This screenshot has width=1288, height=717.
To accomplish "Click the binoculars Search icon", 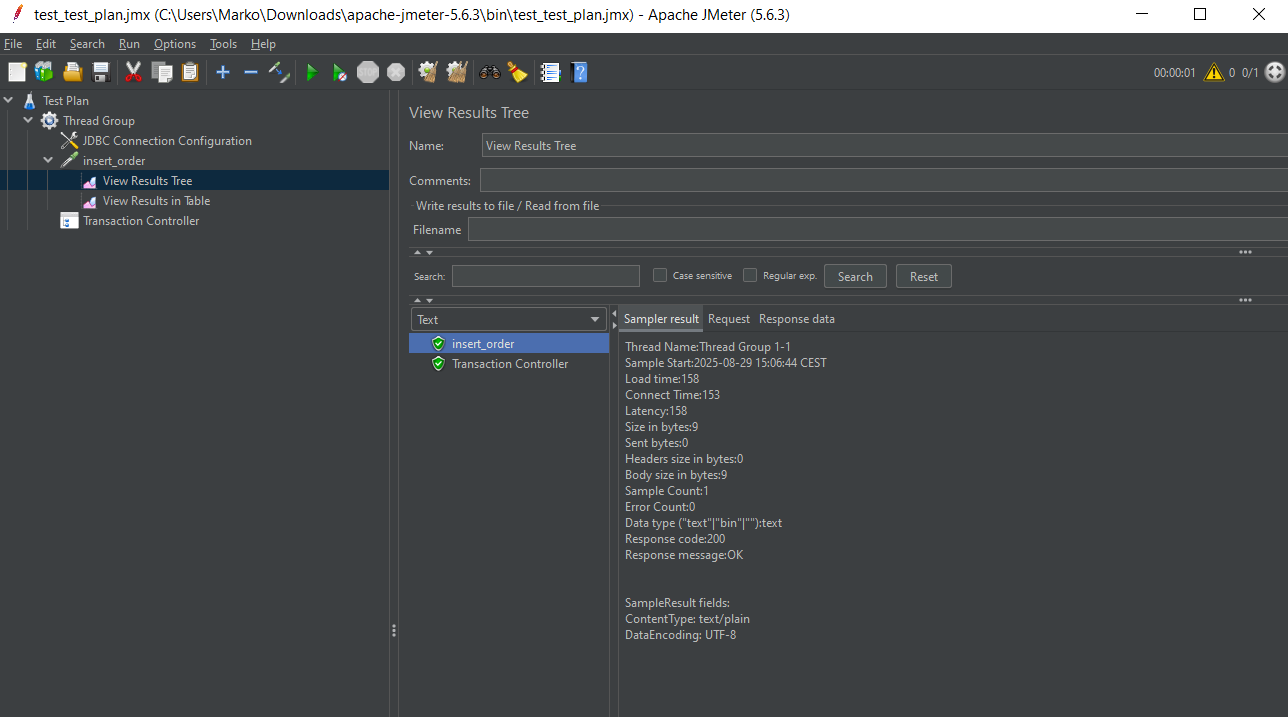I will click(490, 72).
